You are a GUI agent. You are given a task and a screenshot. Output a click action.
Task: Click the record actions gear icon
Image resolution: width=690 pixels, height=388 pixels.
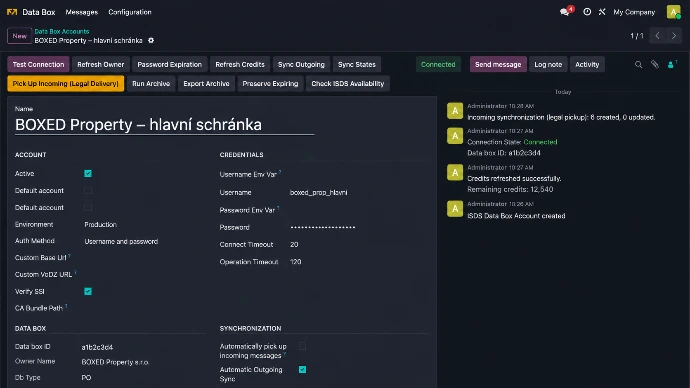point(151,40)
